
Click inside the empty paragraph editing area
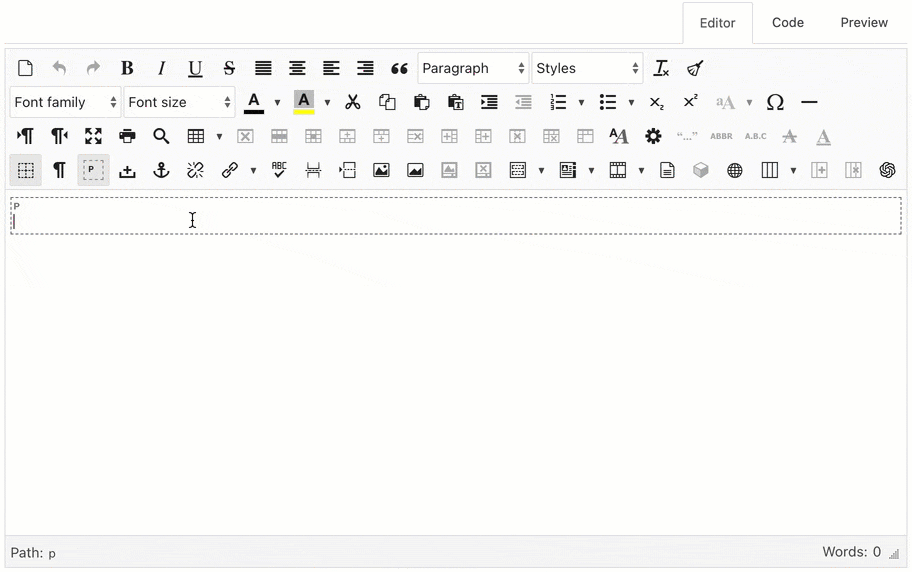pos(455,221)
